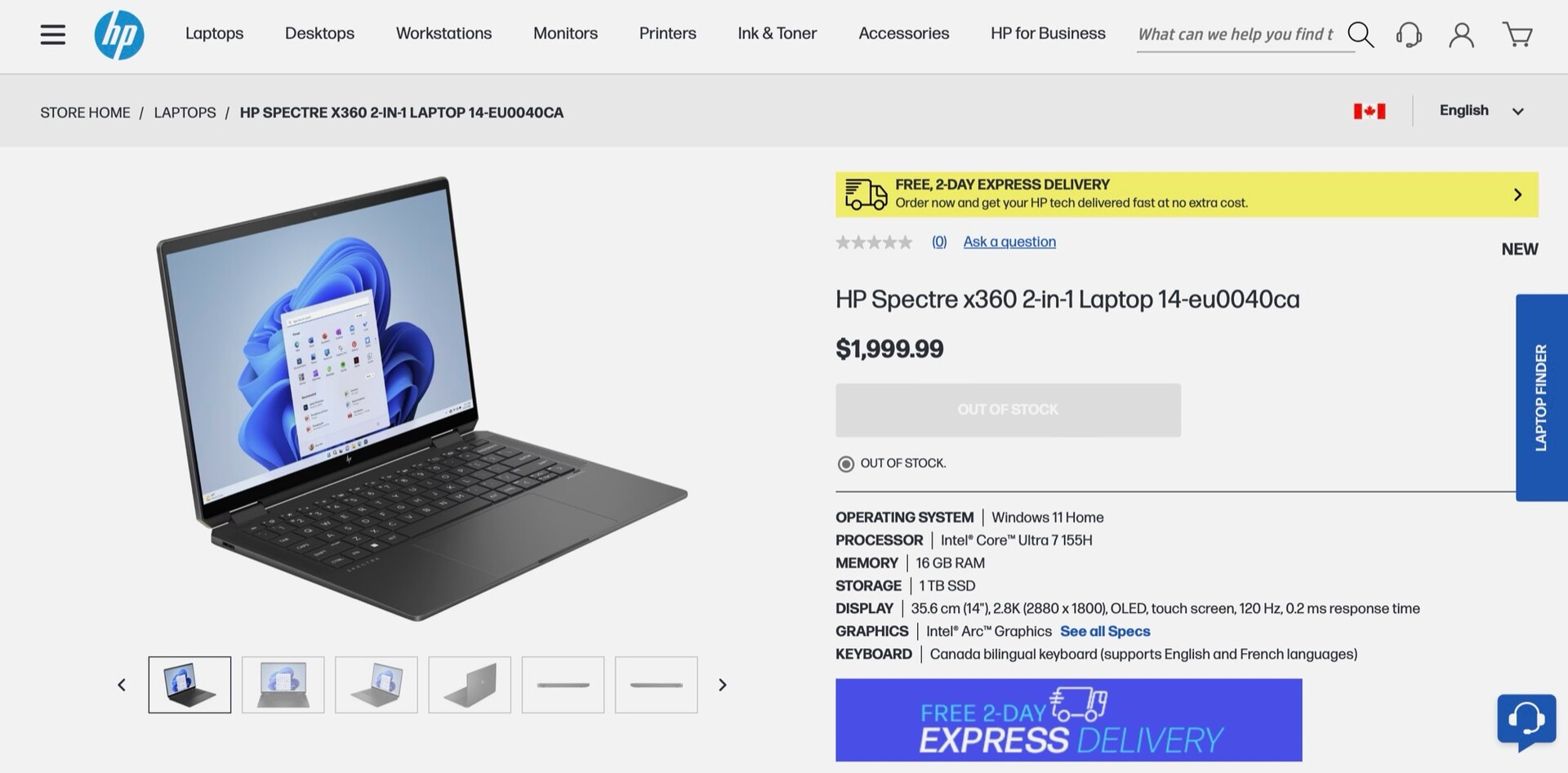Viewport: 1568px width, 773px height.
Task: Open the chat support bubble
Action: pyautogui.click(x=1526, y=721)
